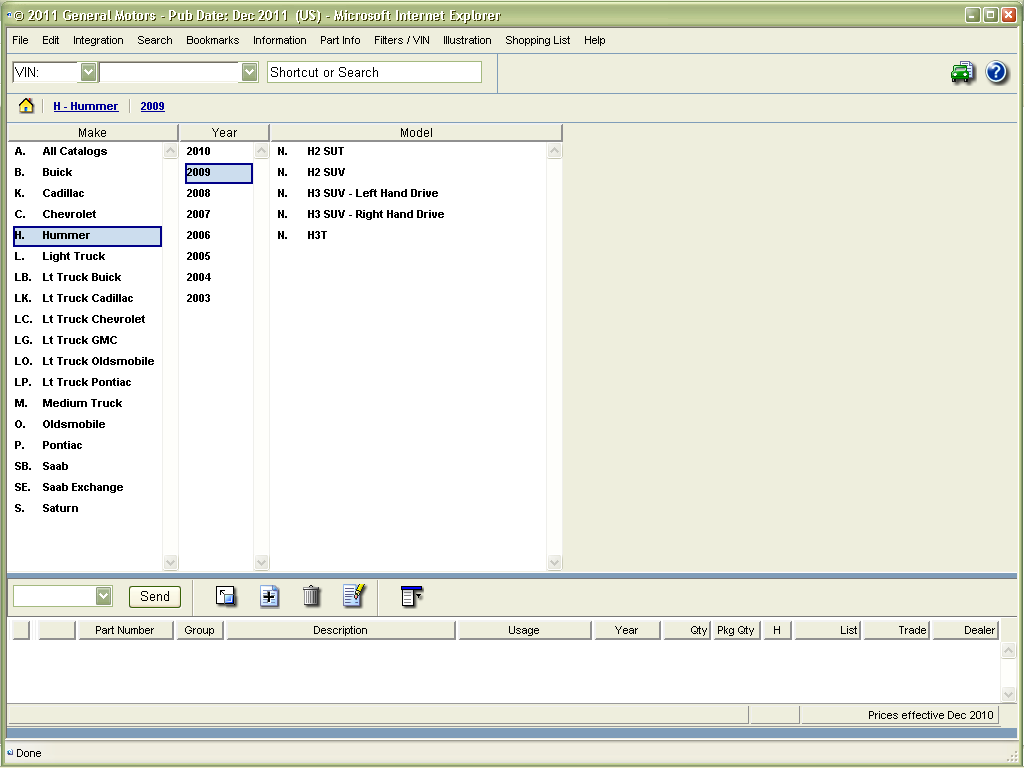
Task: Select the Saab Exchange make
Action: pyautogui.click(x=87, y=487)
